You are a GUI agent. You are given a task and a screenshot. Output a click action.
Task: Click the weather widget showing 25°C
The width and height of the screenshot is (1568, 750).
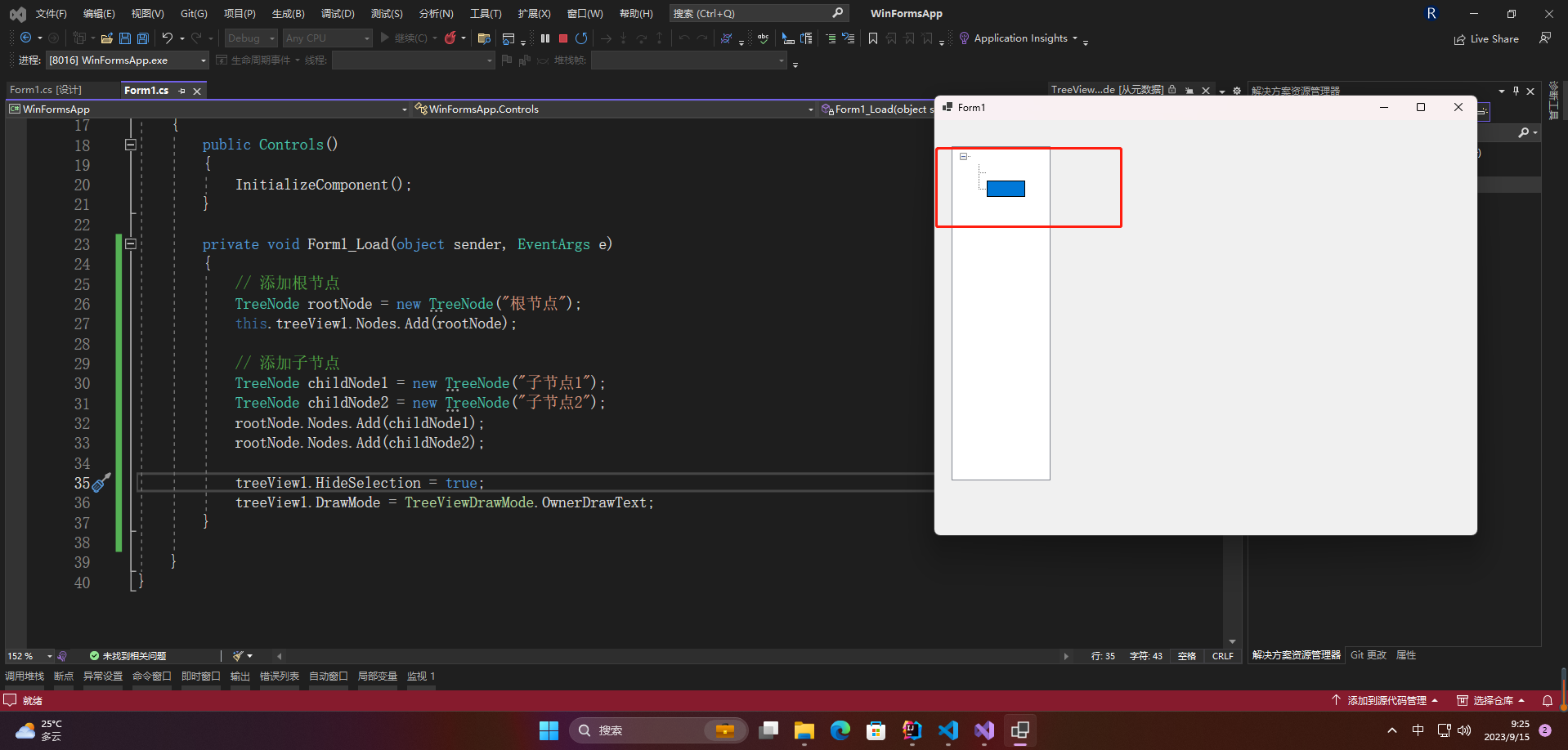[x=39, y=730]
